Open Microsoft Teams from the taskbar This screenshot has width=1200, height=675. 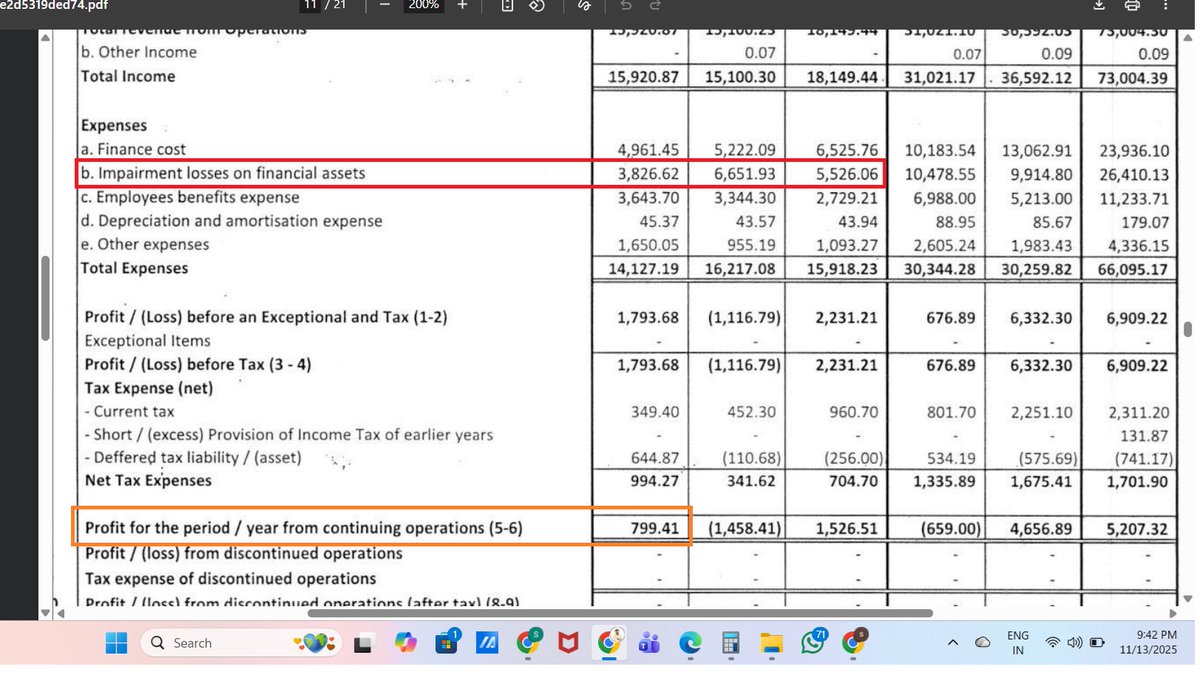pyautogui.click(x=649, y=643)
